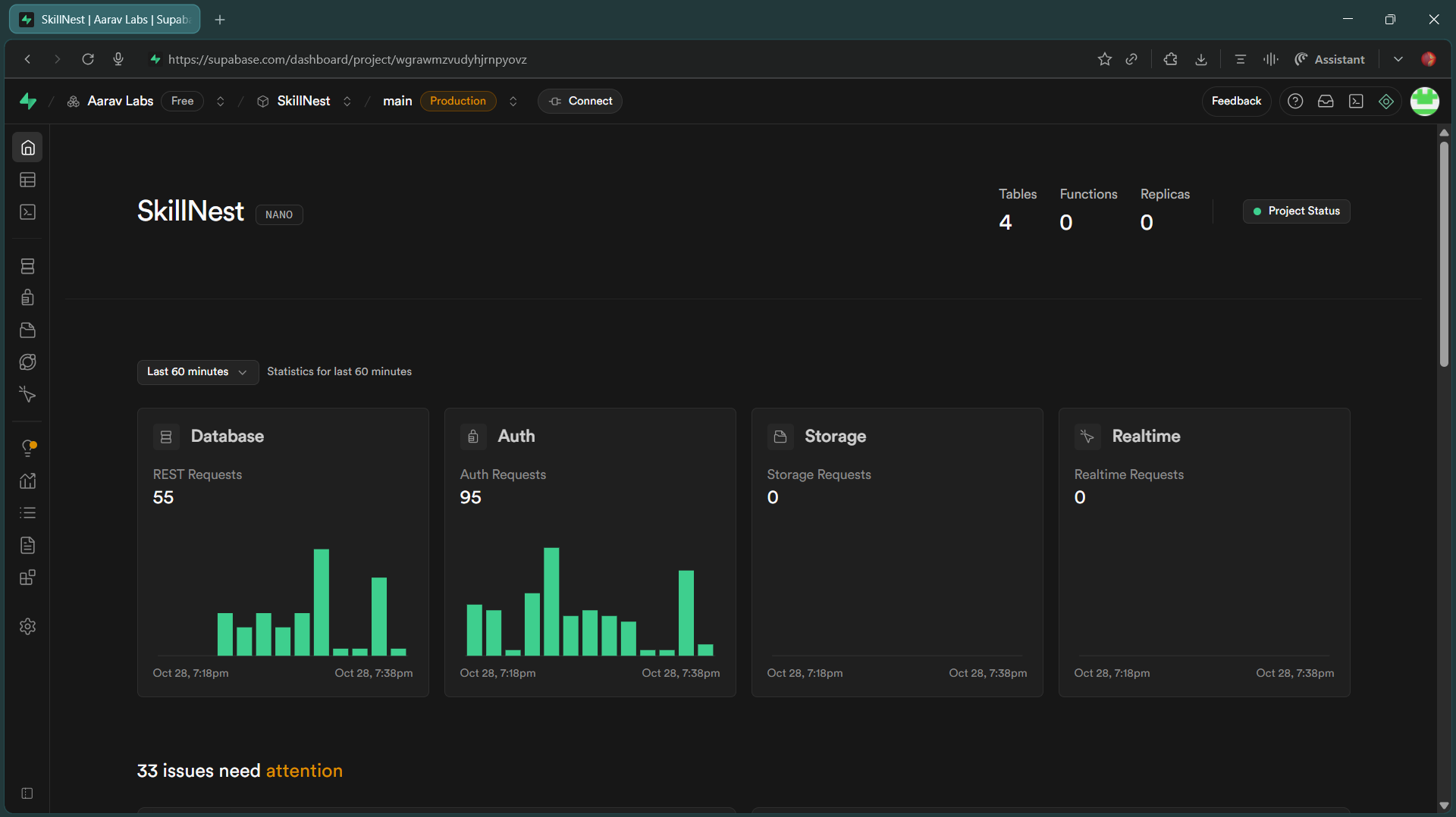Screen dimensions: 1456x817
Task: Open the API Docs document icon
Action: coord(28,546)
